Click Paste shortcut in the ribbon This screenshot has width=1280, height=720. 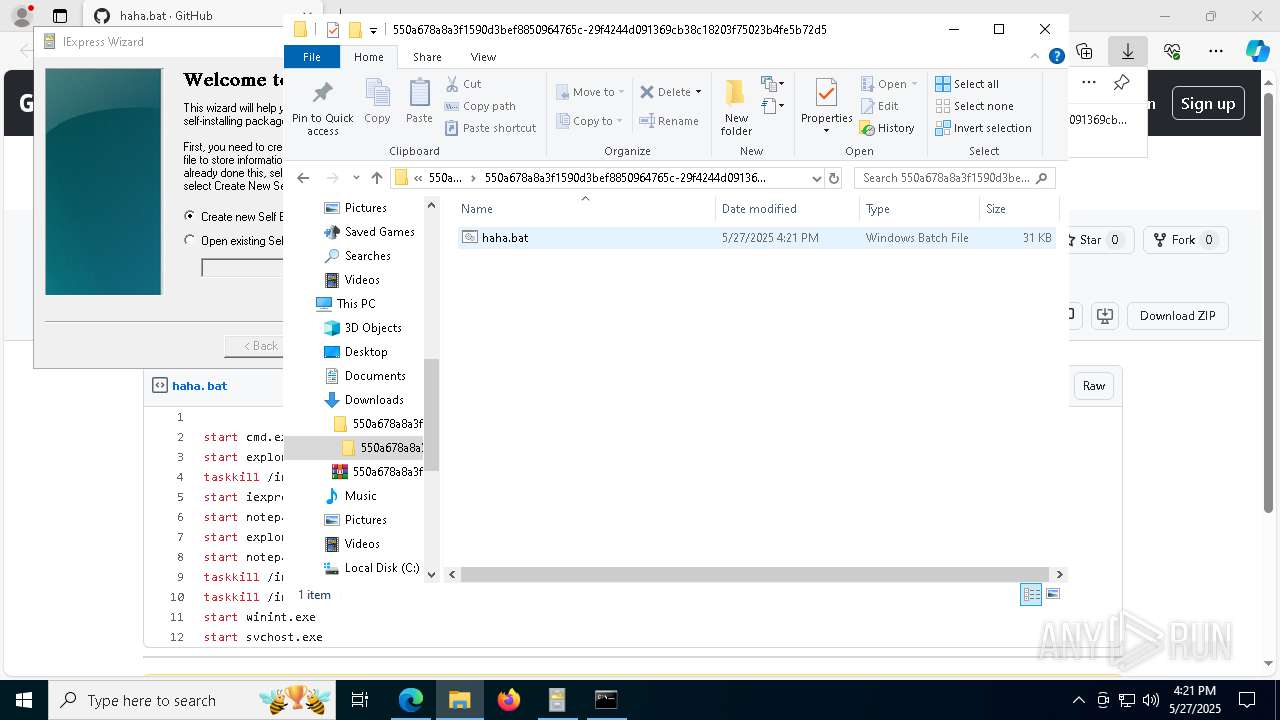point(490,128)
